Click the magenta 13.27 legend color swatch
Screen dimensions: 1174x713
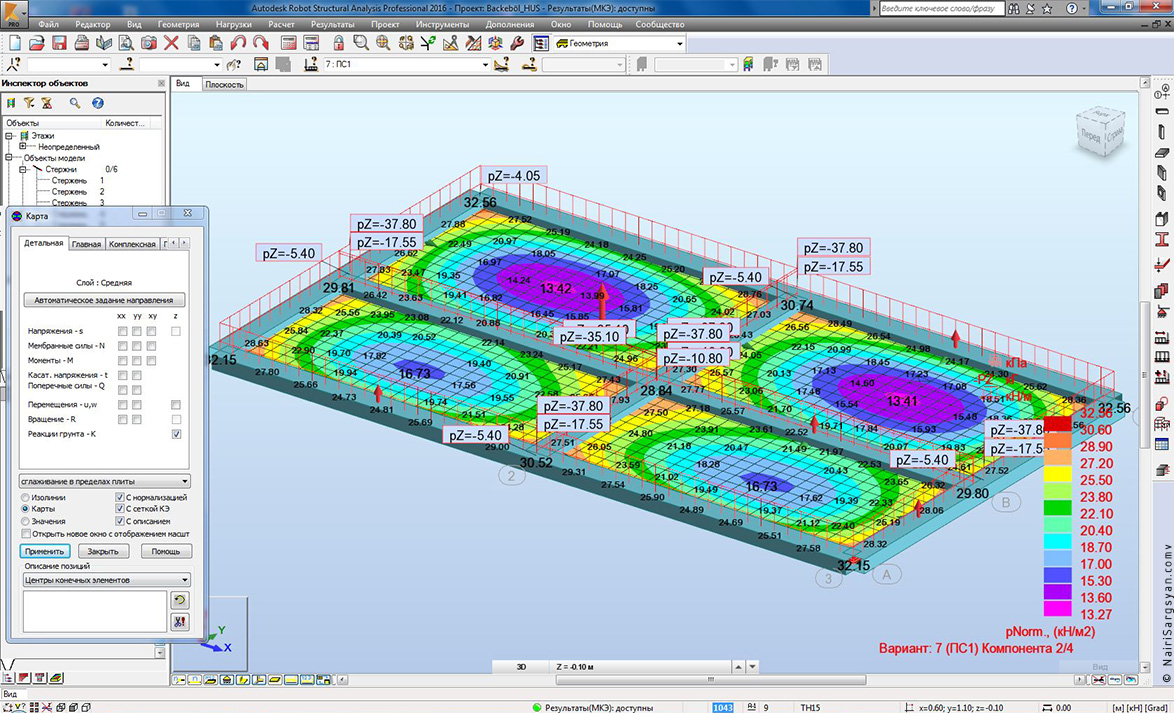(x=1057, y=607)
